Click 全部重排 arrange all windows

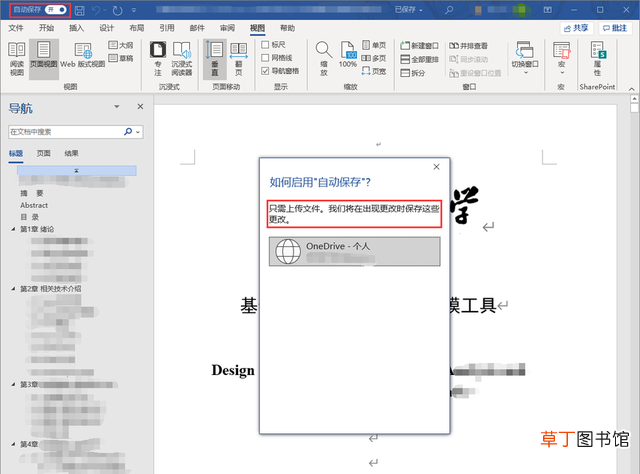click(x=419, y=60)
